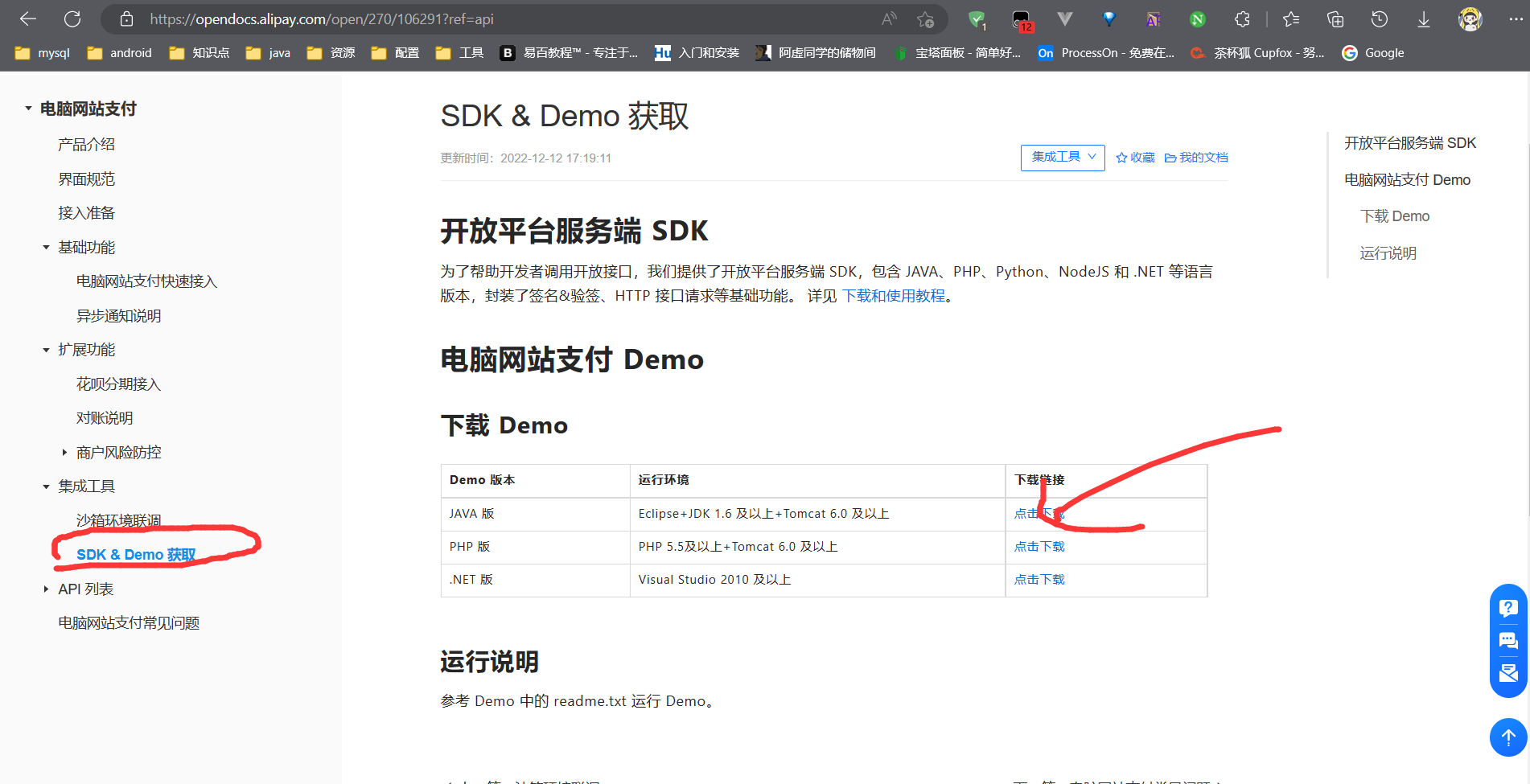Open 我的文档 link
The width and height of the screenshot is (1530, 784).
1196,158
